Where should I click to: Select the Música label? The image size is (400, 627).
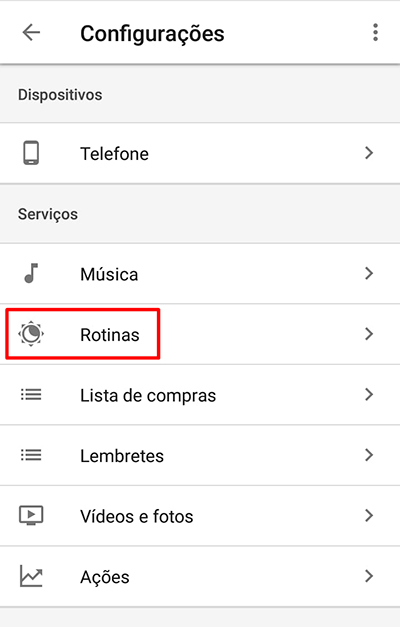pyautogui.click(x=109, y=274)
